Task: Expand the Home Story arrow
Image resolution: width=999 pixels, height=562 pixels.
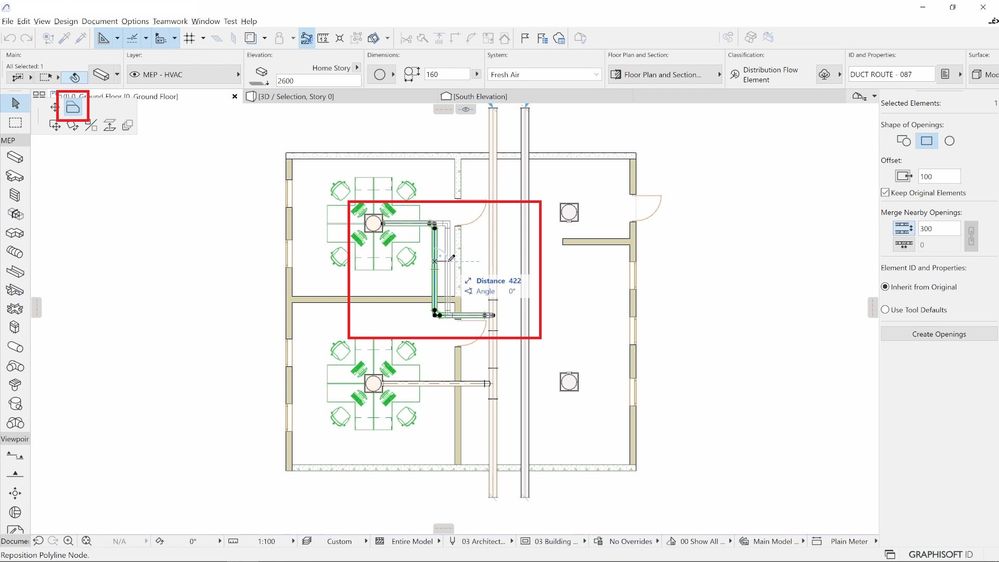Action: tap(357, 68)
